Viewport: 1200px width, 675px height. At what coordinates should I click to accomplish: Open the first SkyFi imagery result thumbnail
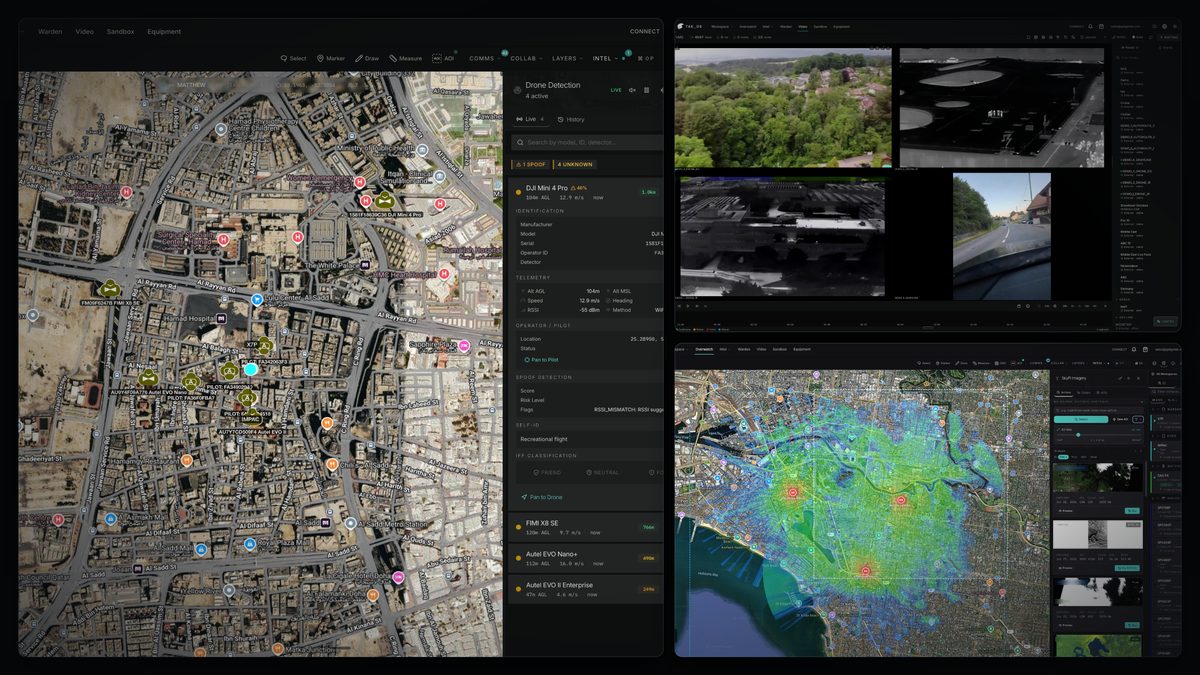1098,477
